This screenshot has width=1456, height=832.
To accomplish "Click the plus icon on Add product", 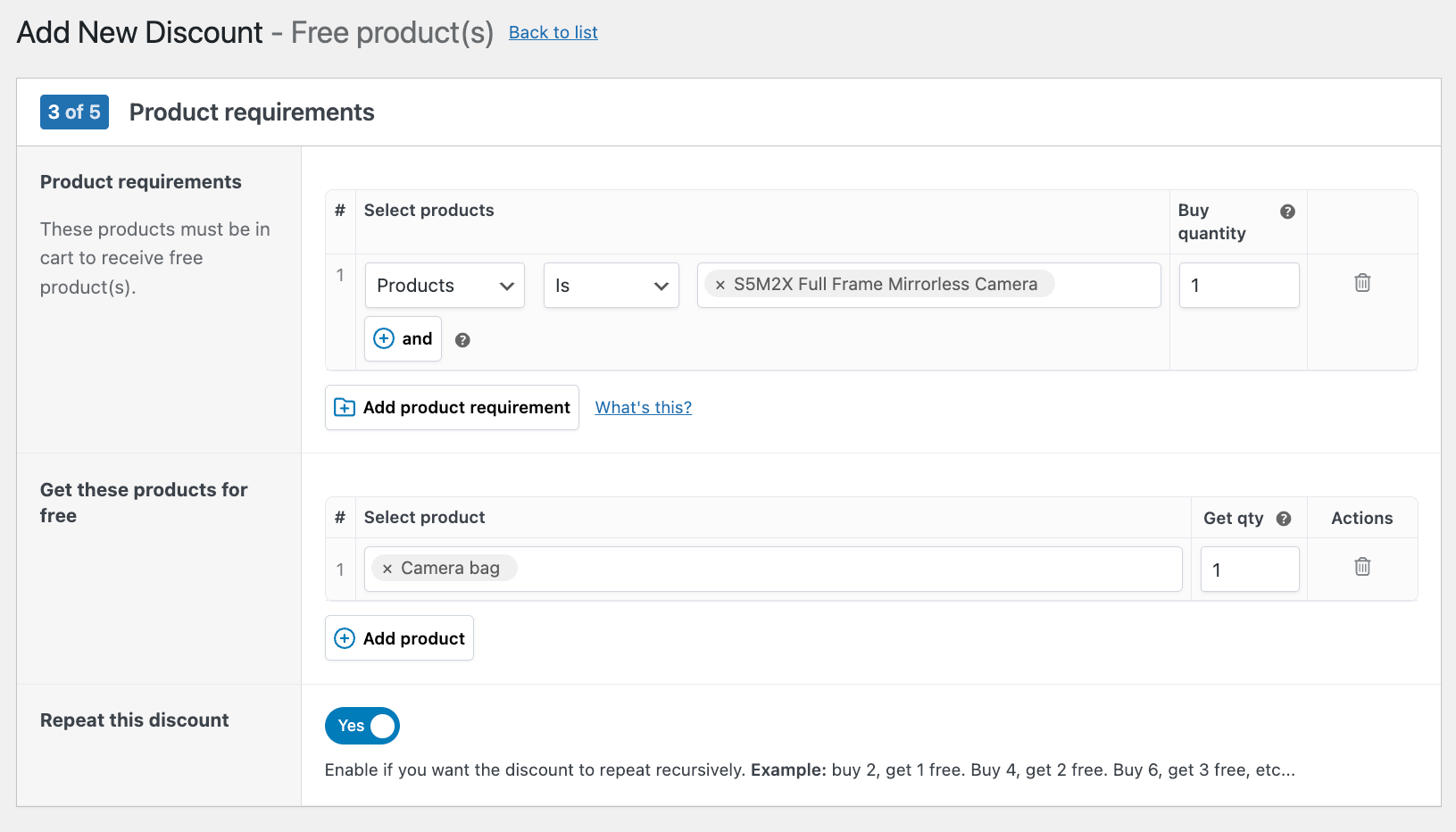I will [344, 637].
